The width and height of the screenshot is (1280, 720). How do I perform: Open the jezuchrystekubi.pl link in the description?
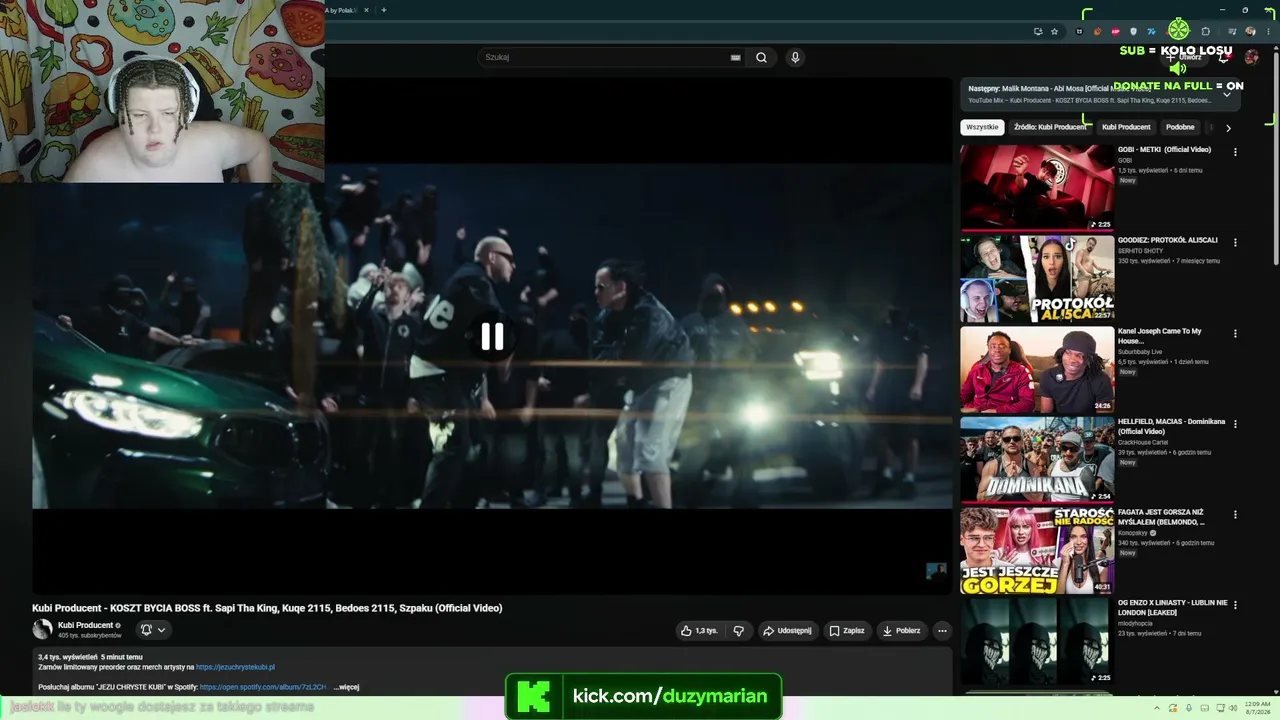click(x=235, y=667)
